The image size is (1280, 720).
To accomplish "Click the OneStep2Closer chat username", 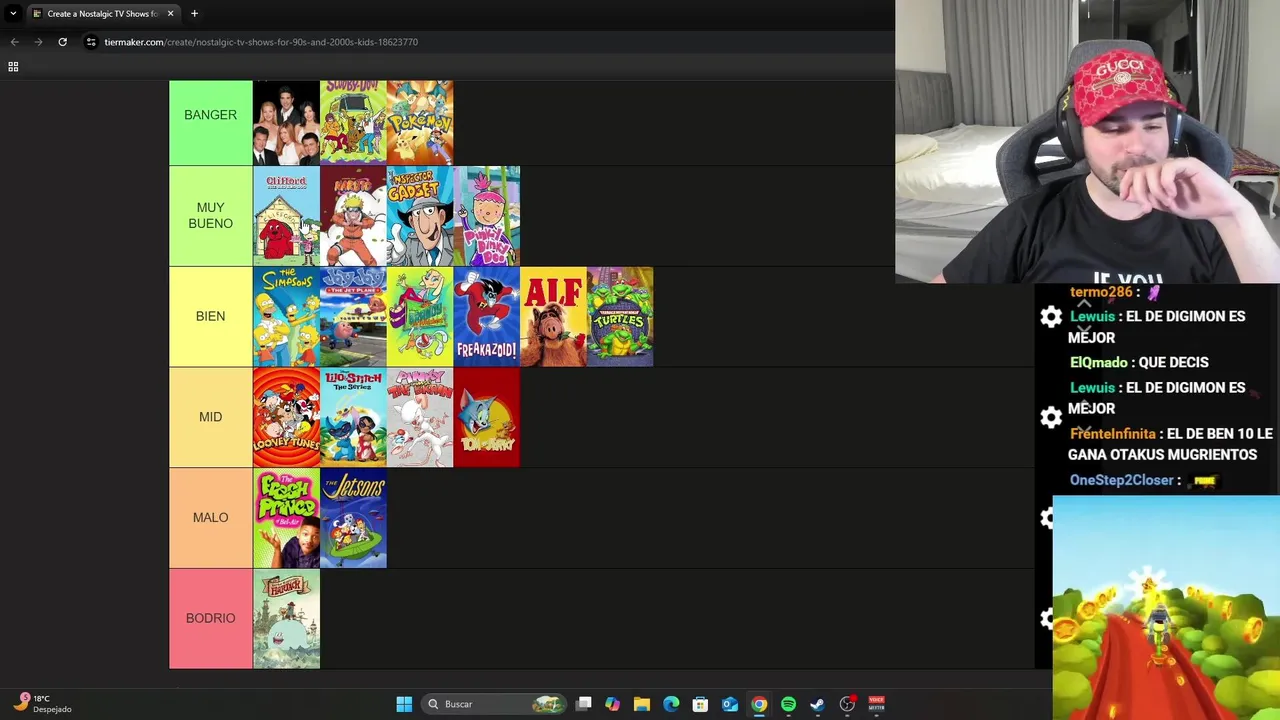I will [1121, 480].
